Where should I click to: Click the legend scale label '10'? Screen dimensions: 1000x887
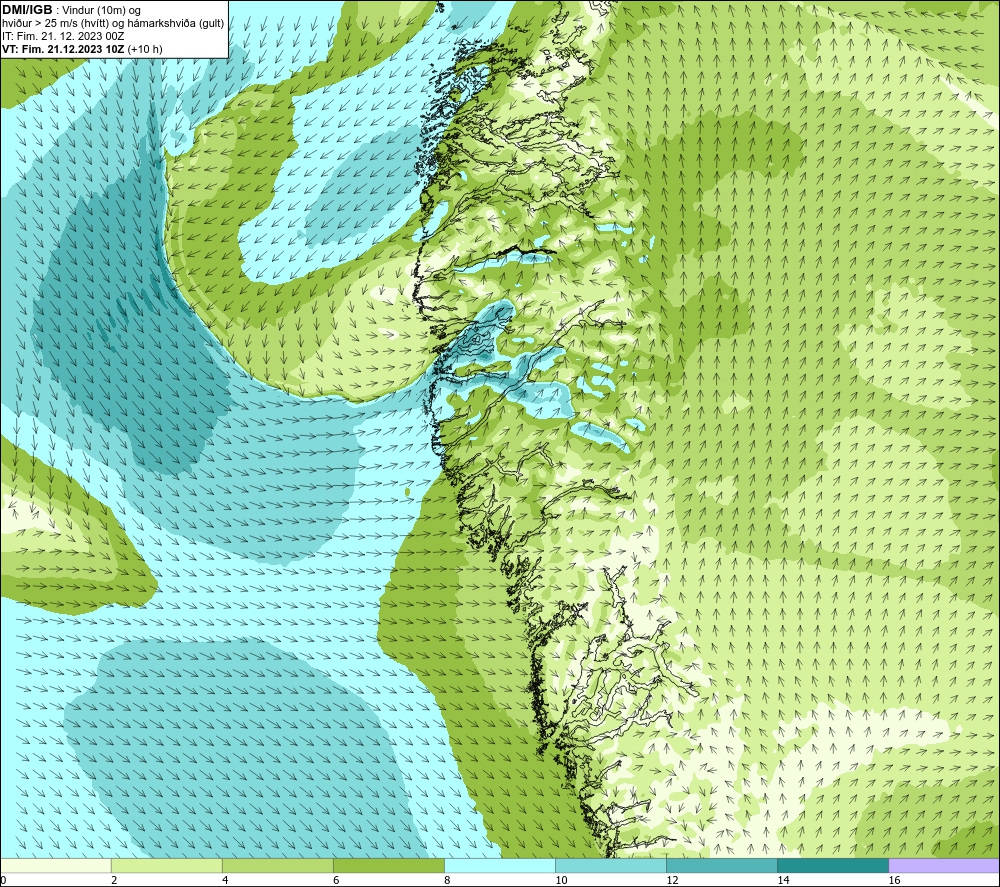tap(561, 881)
